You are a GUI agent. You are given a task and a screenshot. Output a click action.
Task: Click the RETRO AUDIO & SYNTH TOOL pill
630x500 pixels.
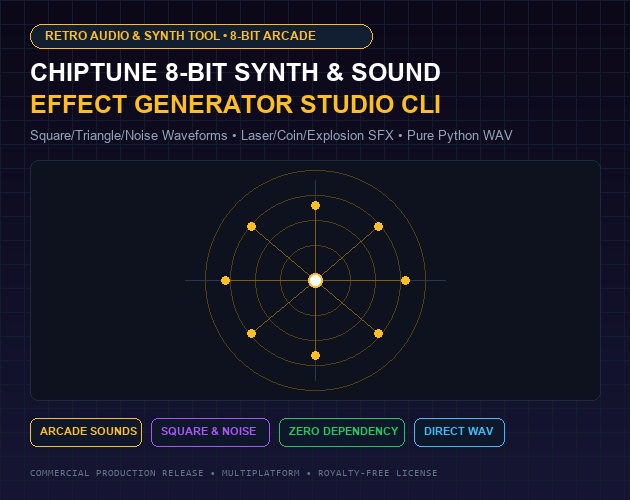(x=201, y=36)
